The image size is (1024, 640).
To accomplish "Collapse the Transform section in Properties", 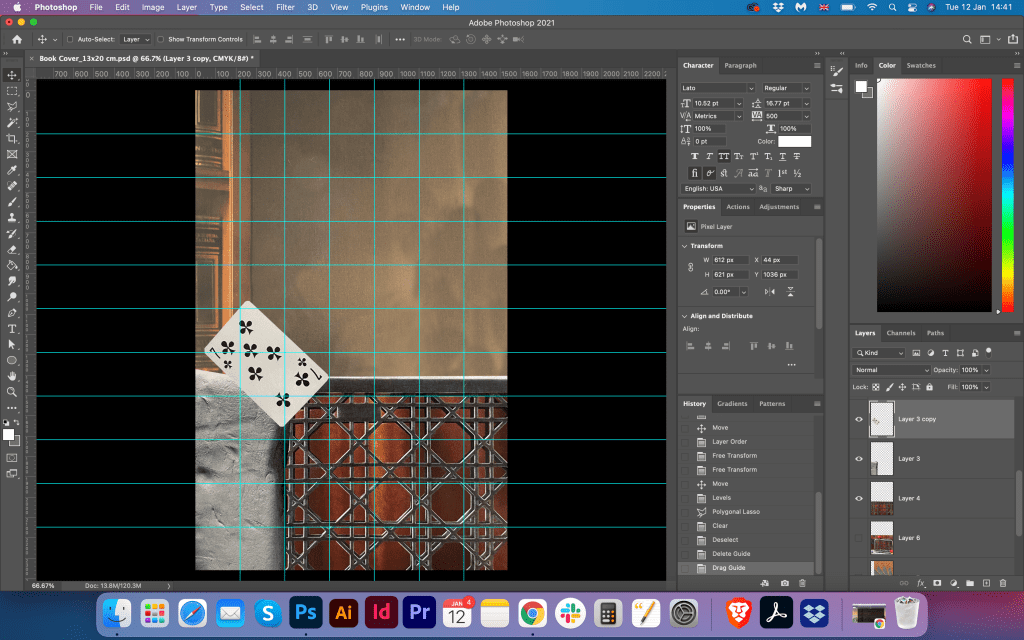I will click(x=685, y=245).
